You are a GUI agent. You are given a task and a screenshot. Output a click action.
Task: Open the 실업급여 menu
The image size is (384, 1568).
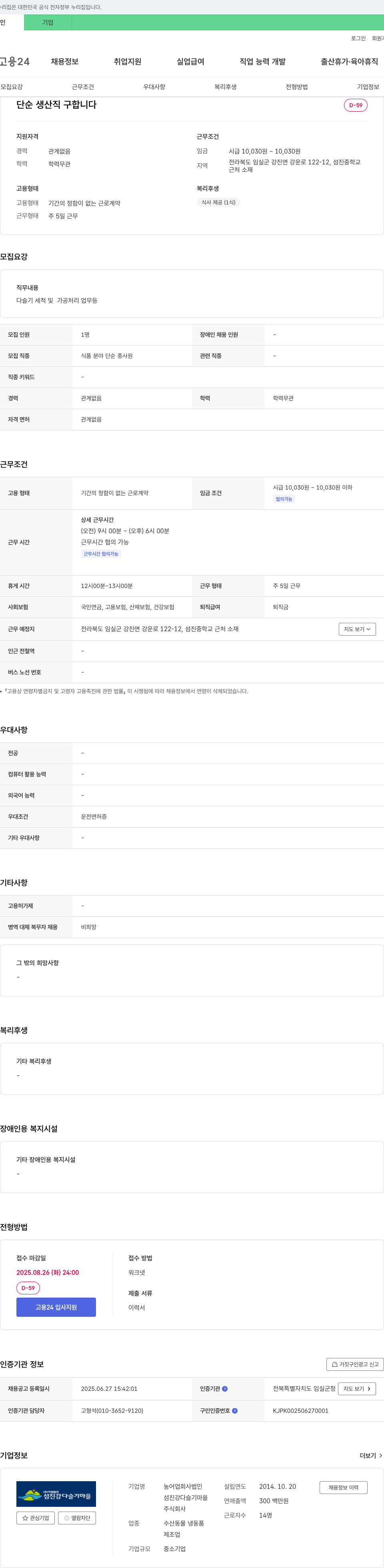tap(190, 62)
